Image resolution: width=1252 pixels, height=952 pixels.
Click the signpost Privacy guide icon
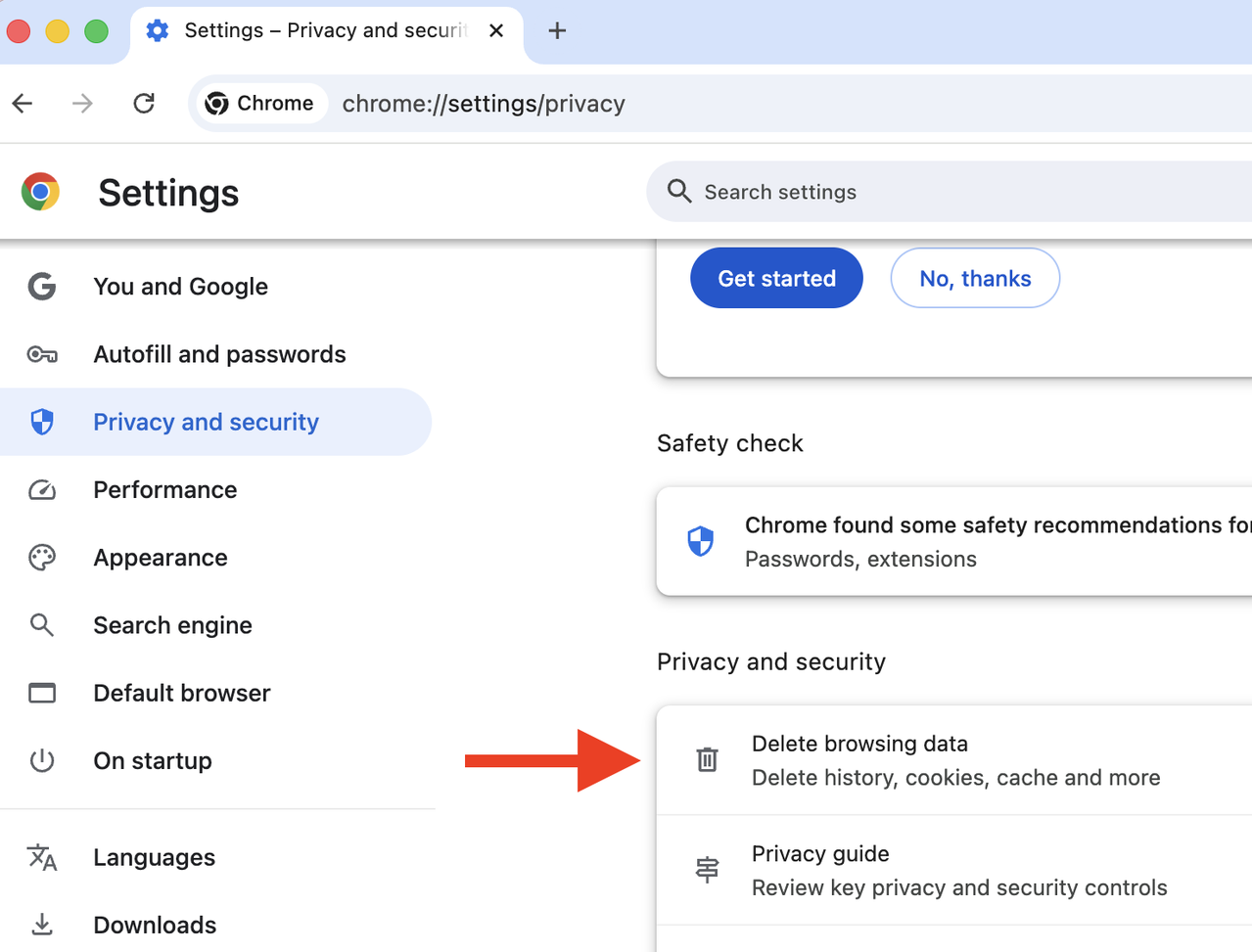pos(707,869)
